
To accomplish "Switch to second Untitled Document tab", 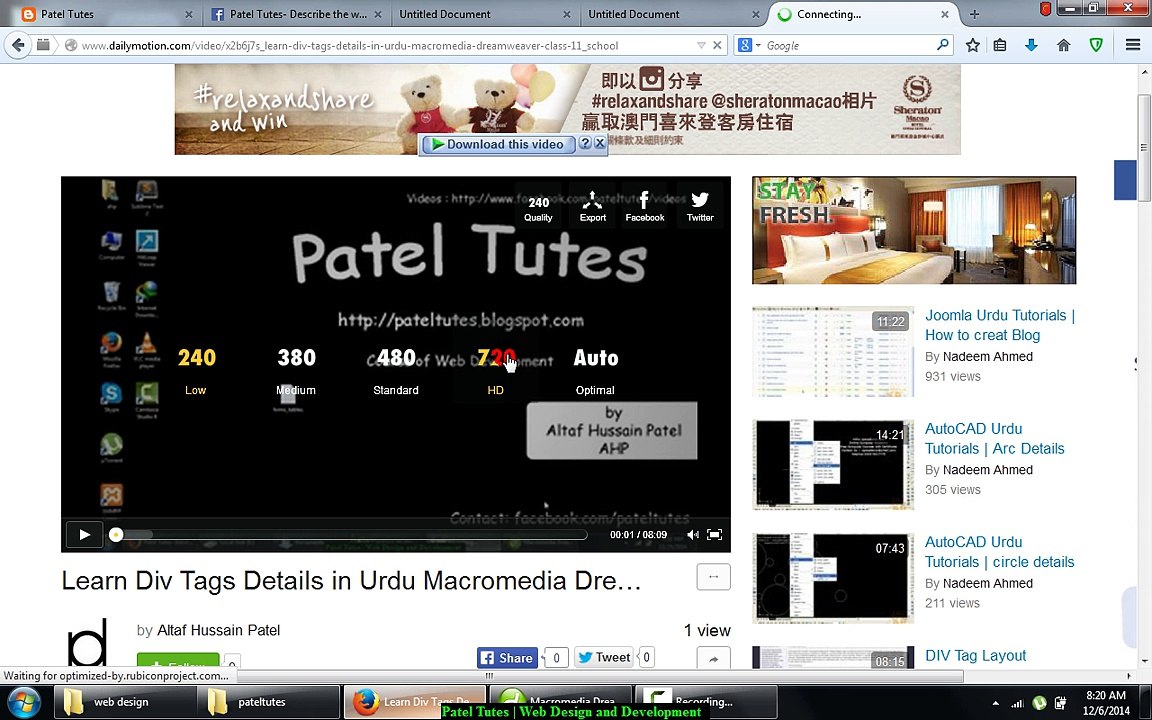I will pyautogui.click(x=673, y=14).
